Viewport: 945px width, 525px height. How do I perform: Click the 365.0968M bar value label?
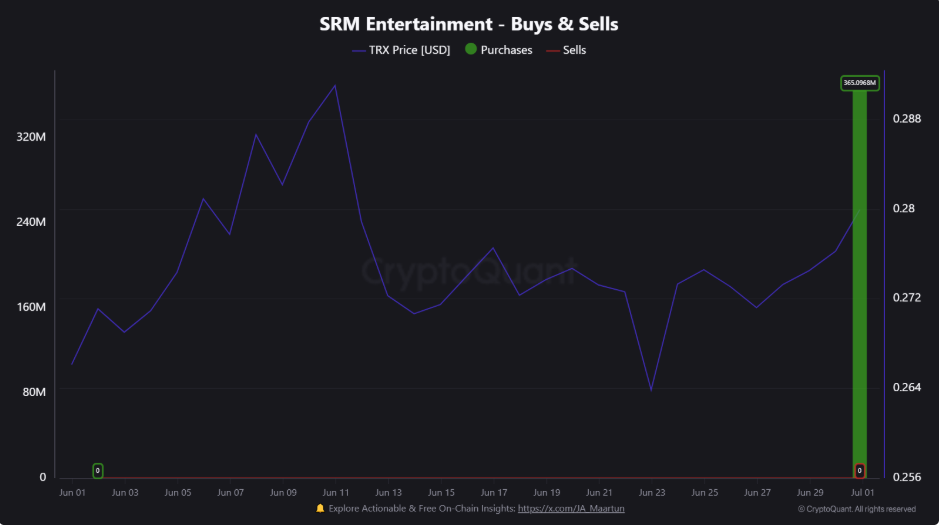(859, 83)
